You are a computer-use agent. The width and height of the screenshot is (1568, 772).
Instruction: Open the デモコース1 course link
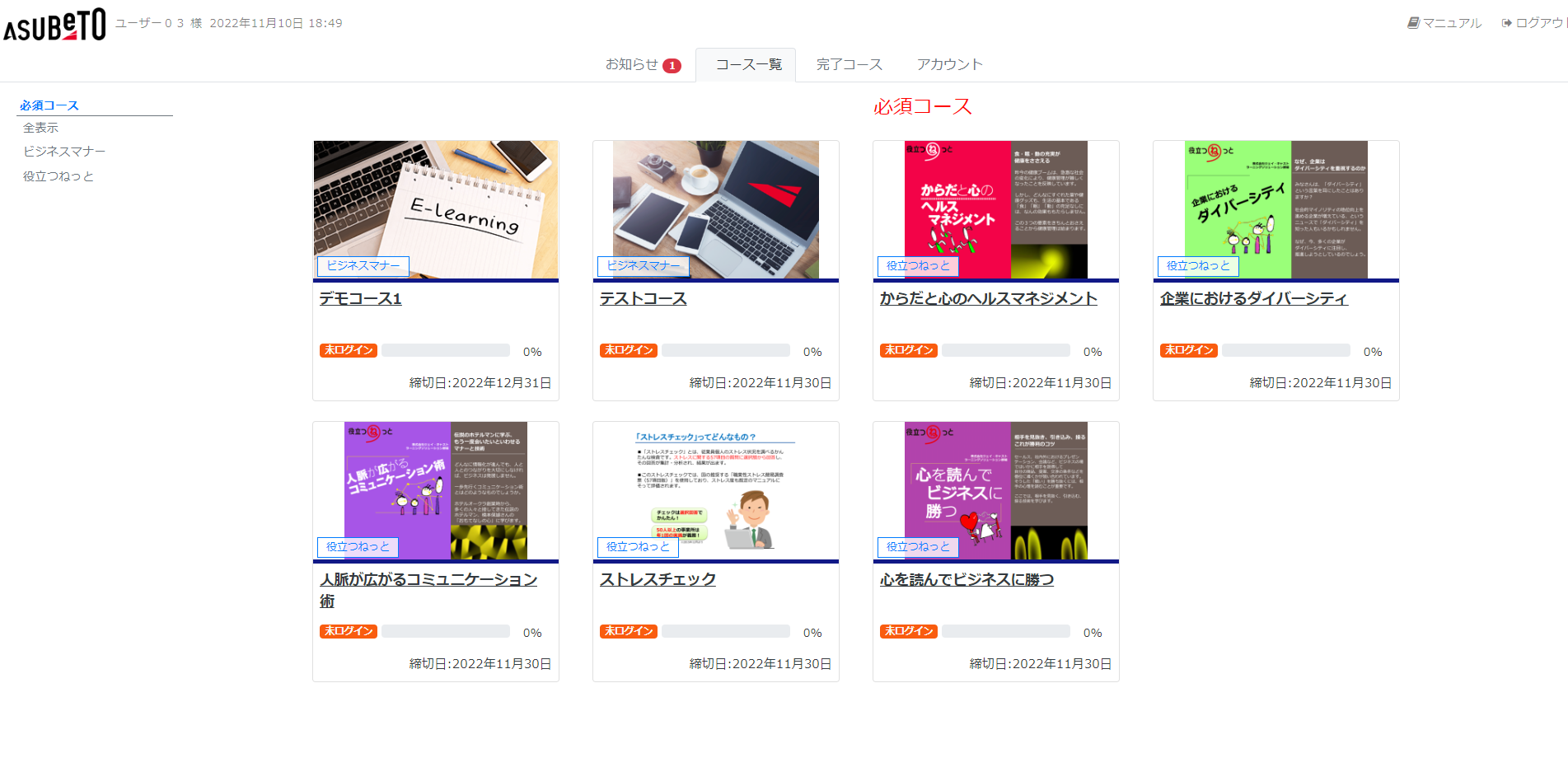pyautogui.click(x=360, y=298)
